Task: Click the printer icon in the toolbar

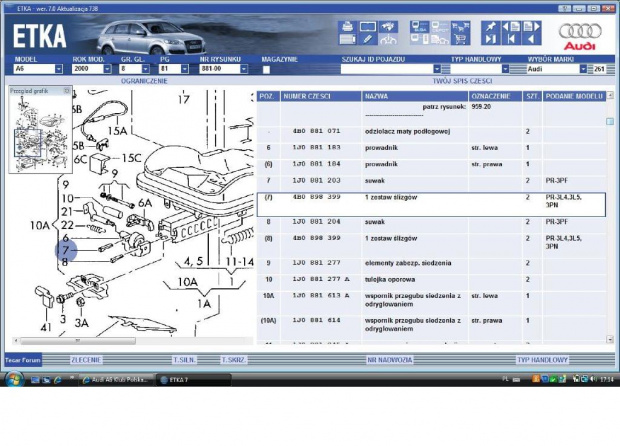Action: click(x=347, y=25)
